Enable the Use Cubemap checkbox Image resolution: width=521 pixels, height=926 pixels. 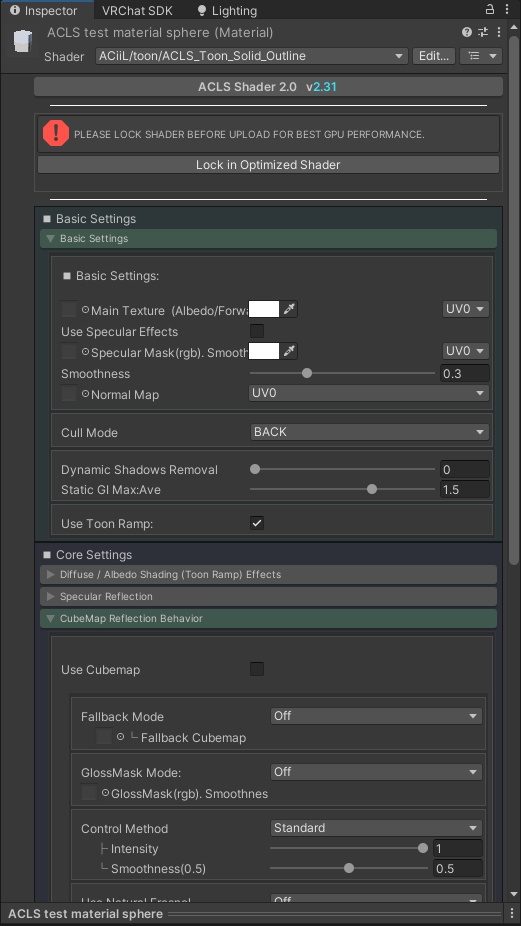click(257, 669)
